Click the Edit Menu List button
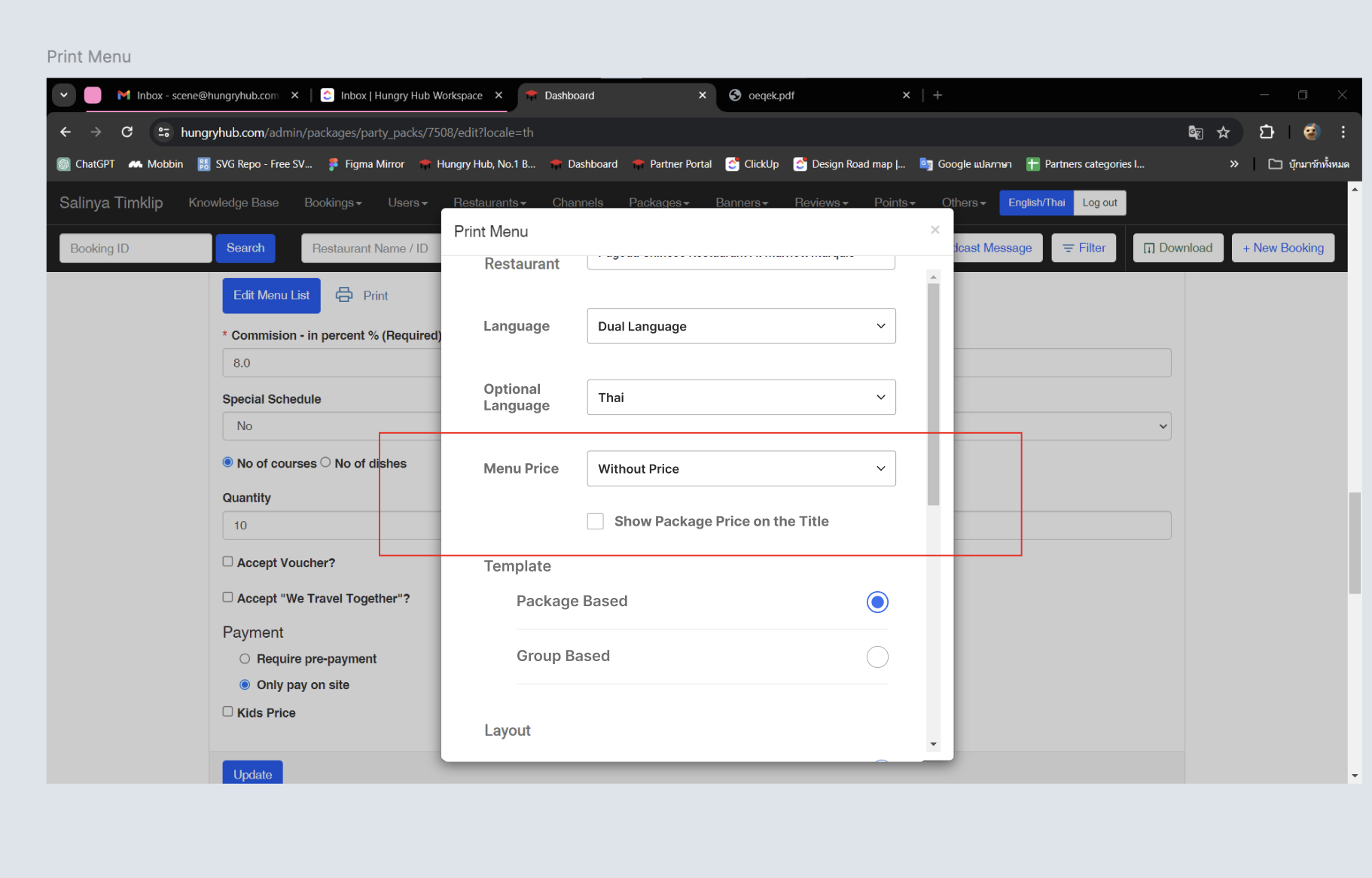This screenshot has height=878, width=1372. [271, 295]
